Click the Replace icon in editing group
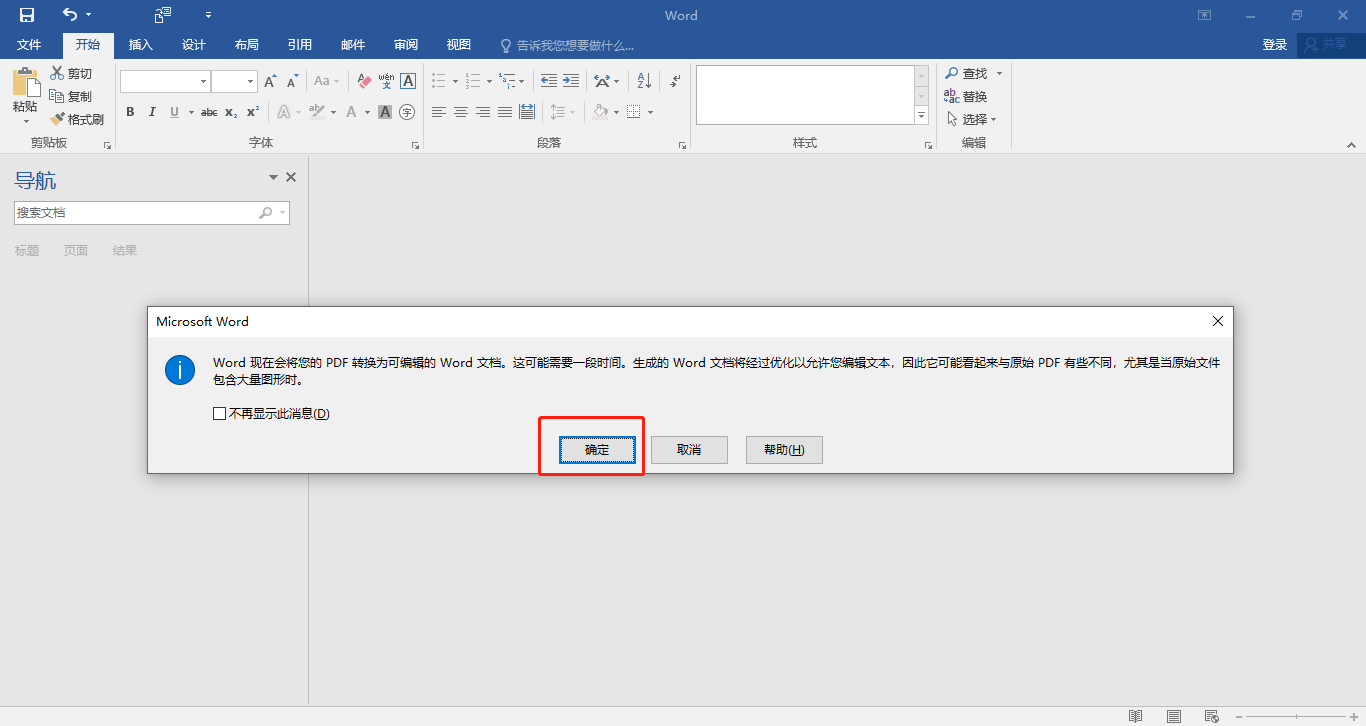Image resolution: width=1366 pixels, height=726 pixels. coord(952,96)
